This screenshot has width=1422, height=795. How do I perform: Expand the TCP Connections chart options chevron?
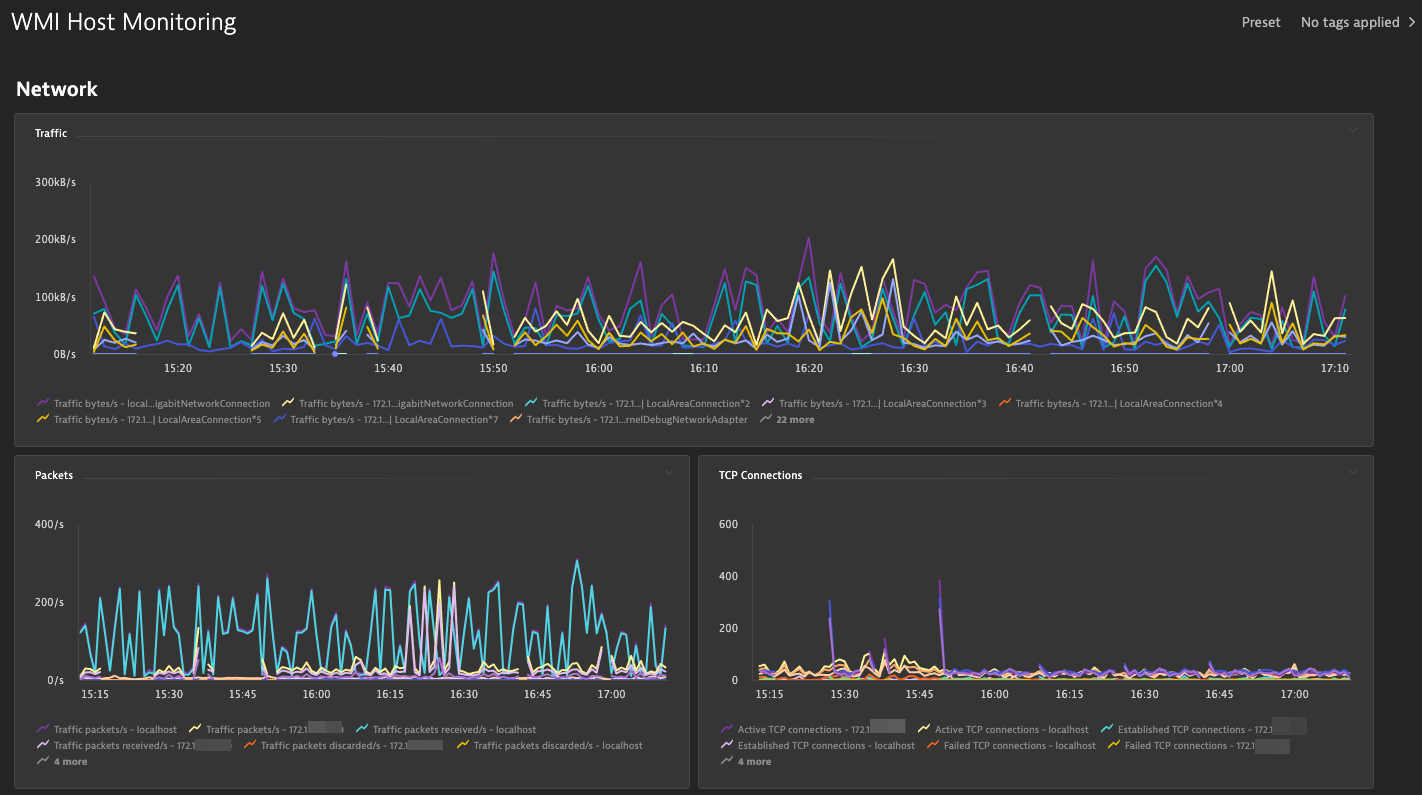(x=1353, y=473)
